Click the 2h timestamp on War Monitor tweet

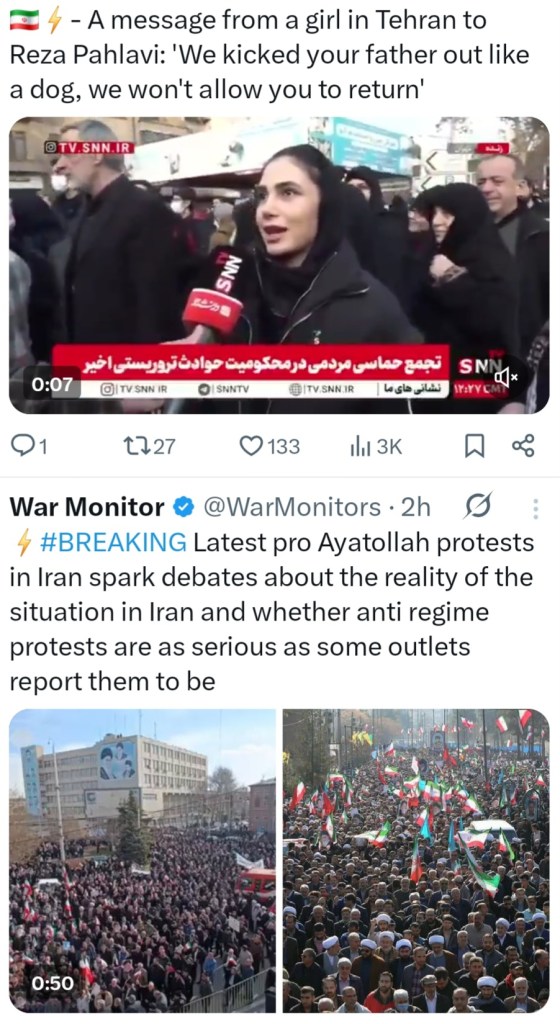point(415,507)
